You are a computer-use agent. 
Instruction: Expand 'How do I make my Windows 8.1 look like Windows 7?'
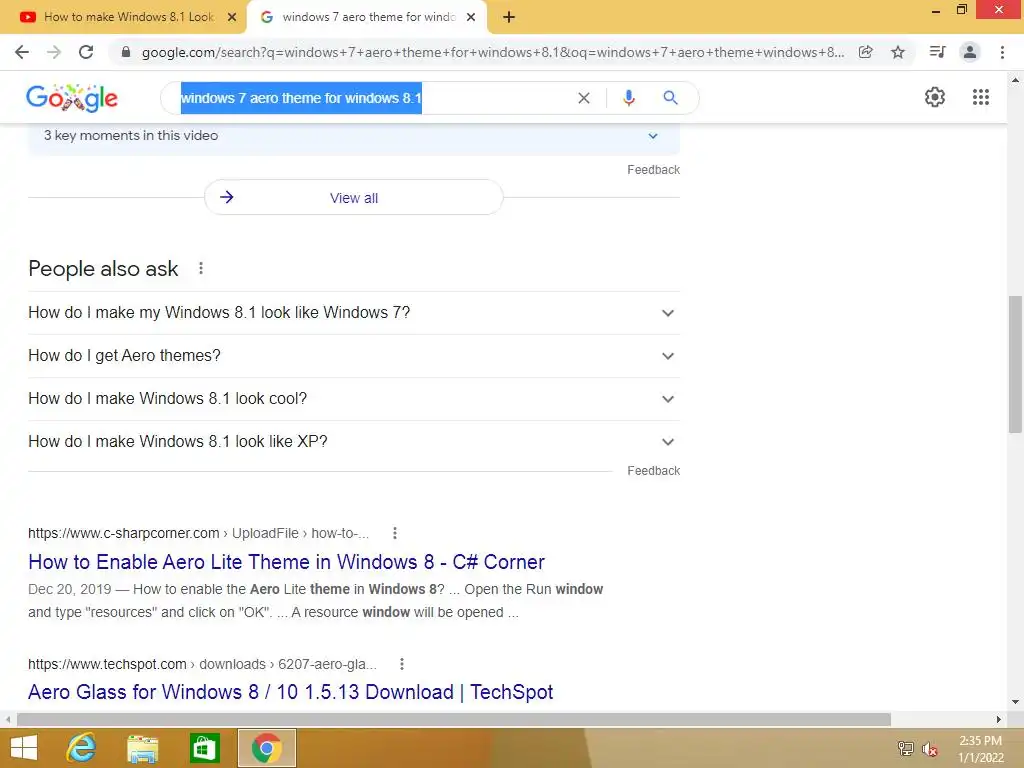pos(353,313)
